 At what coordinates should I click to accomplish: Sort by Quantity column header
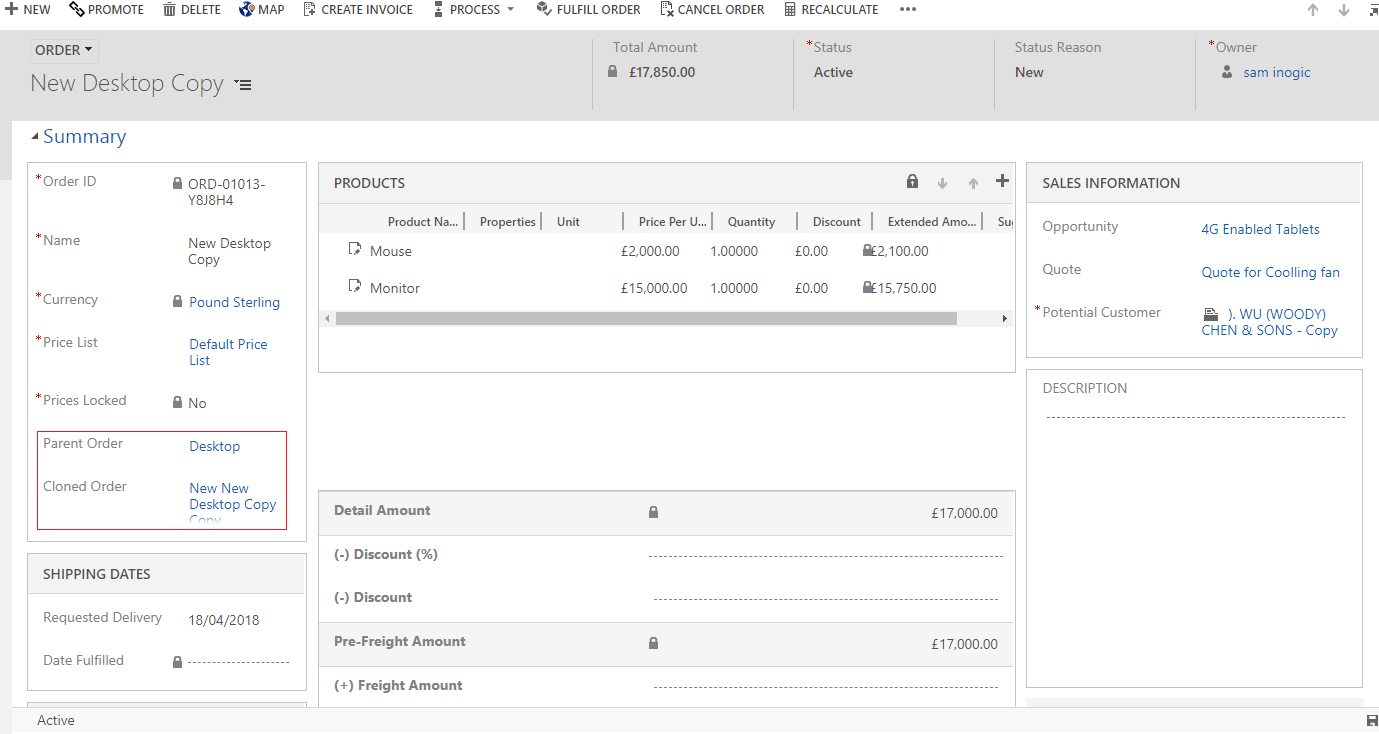click(x=751, y=222)
